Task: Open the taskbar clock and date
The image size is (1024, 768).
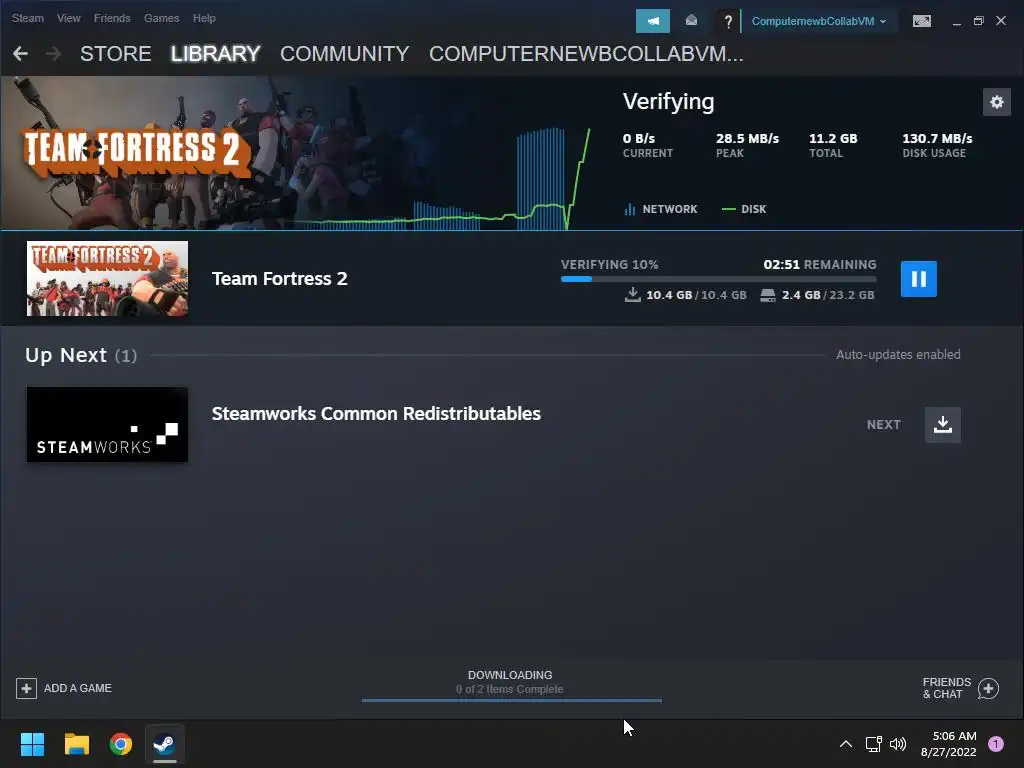Action: point(948,744)
